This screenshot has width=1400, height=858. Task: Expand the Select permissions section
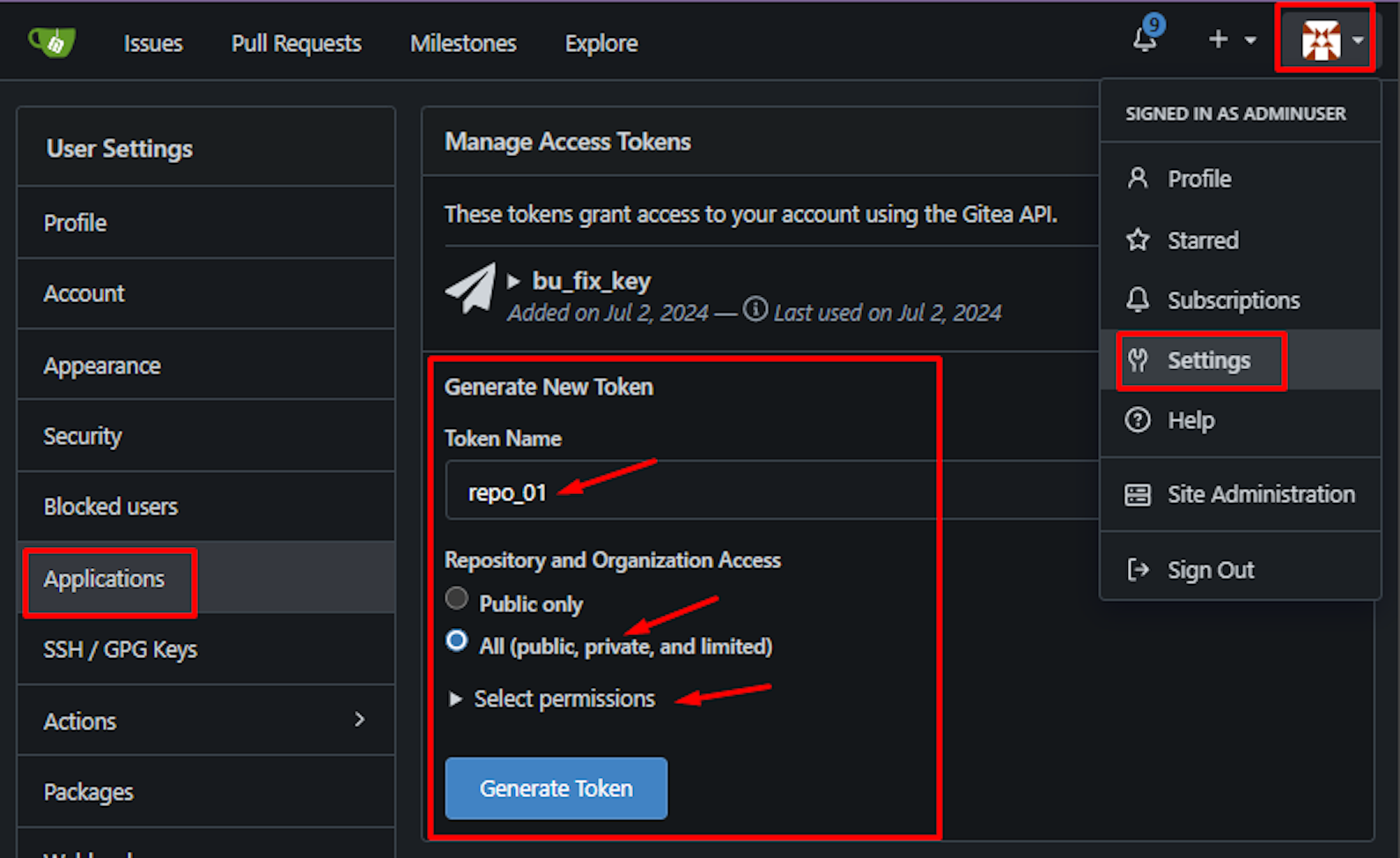coord(455,699)
